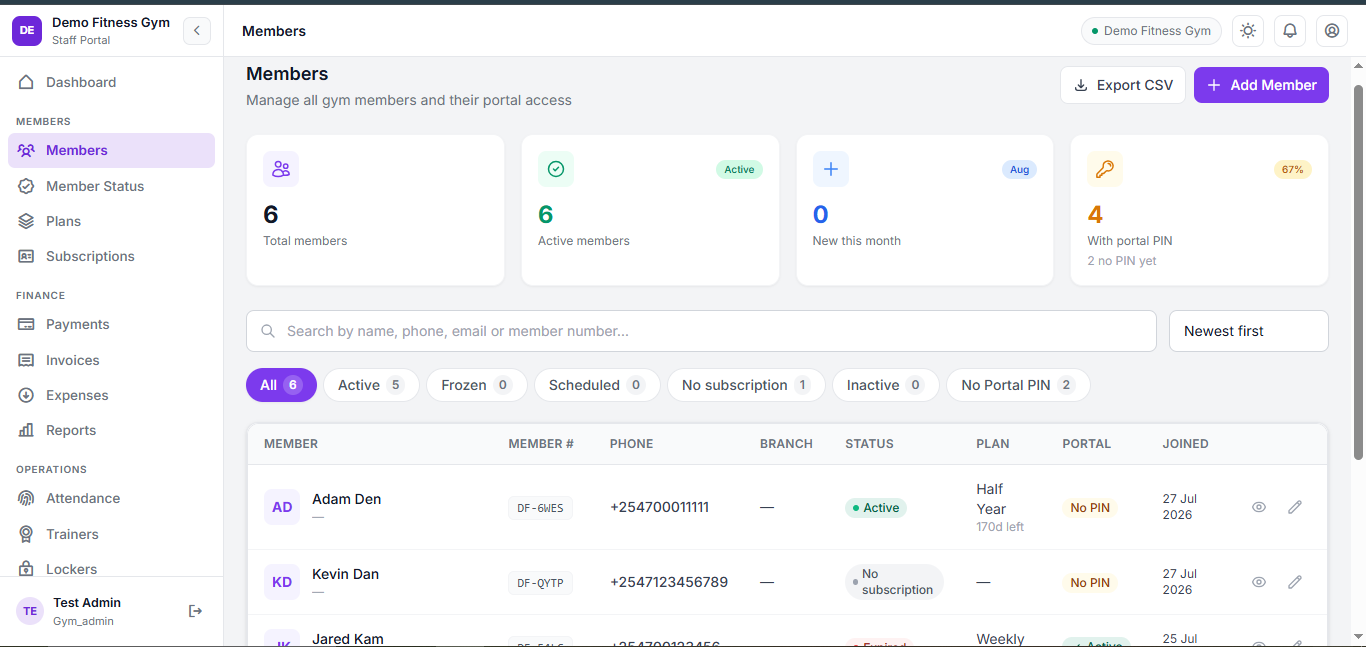
Task: Select the All filter tab
Action: [281, 385]
